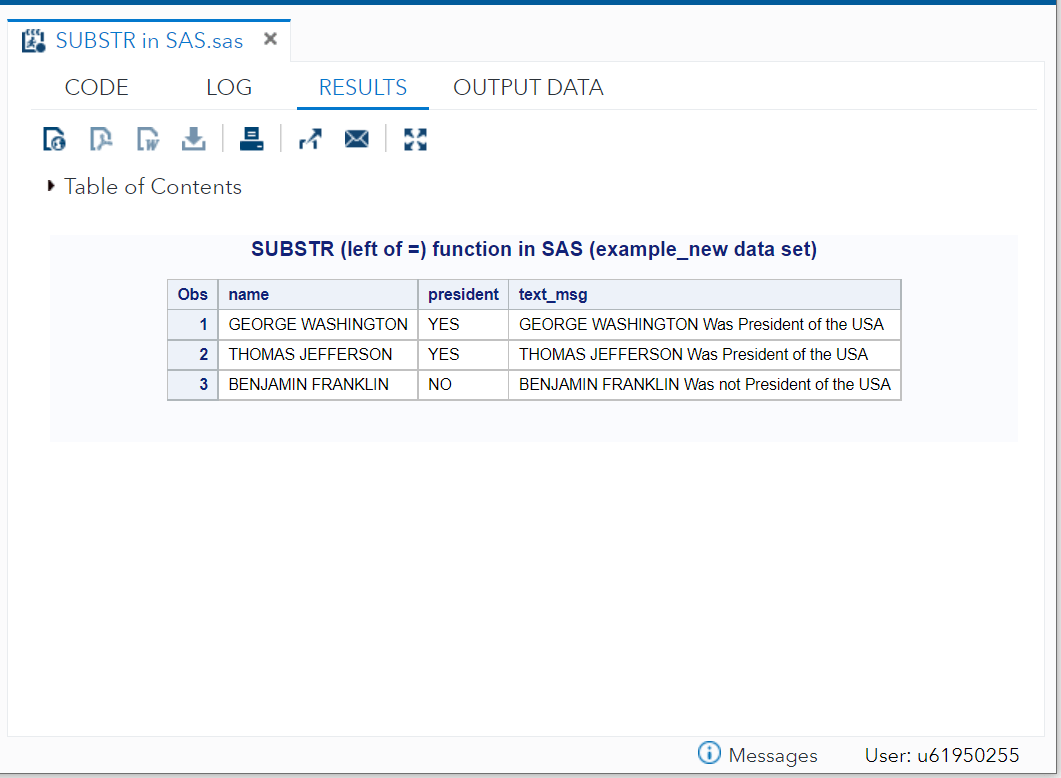
Task: Download the results file
Action: click(193, 138)
